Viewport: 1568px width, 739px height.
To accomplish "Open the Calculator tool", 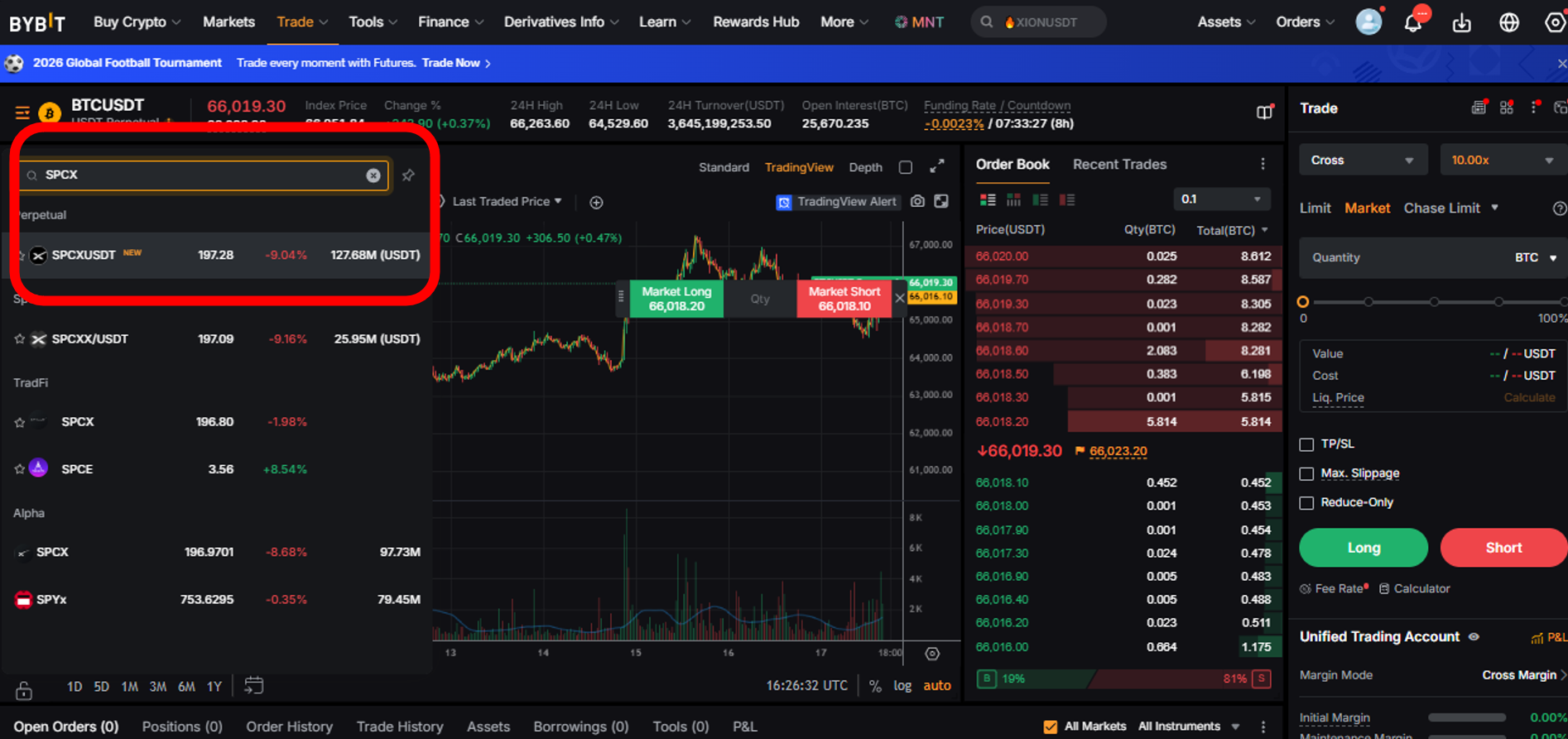I will 1414,588.
